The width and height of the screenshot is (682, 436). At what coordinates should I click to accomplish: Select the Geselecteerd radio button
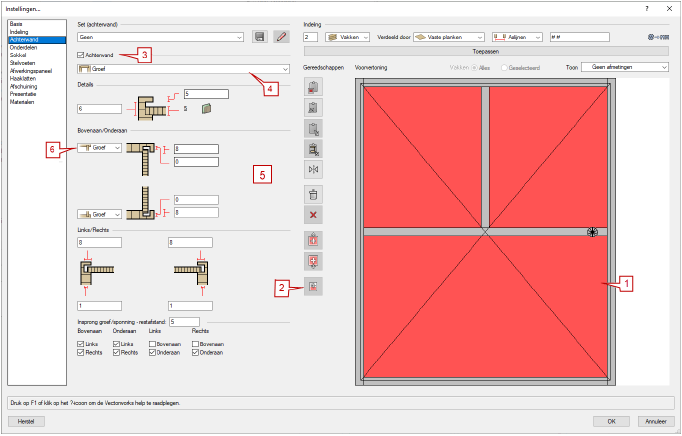(504, 68)
